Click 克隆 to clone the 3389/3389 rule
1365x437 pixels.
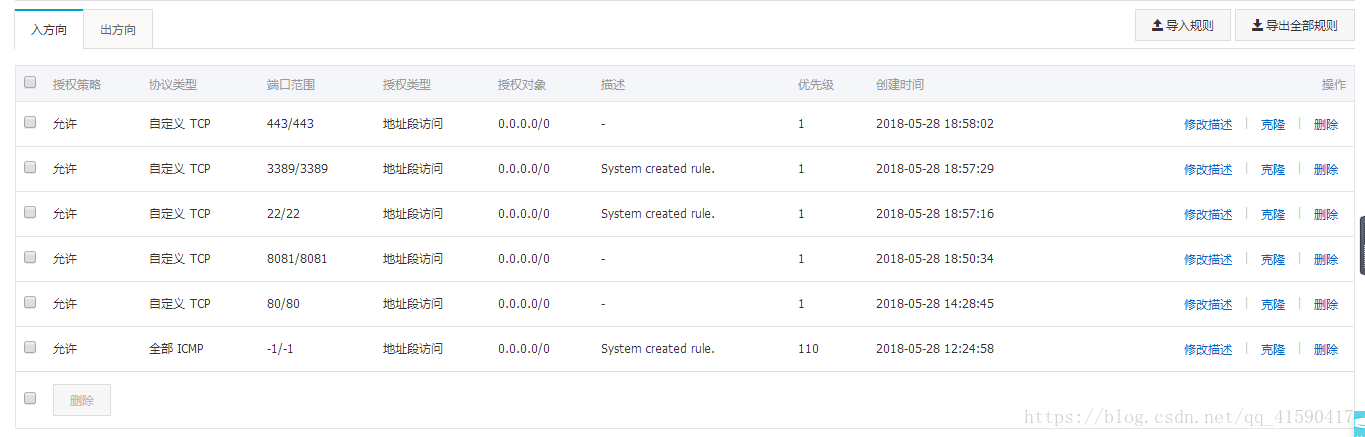click(x=1273, y=170)
